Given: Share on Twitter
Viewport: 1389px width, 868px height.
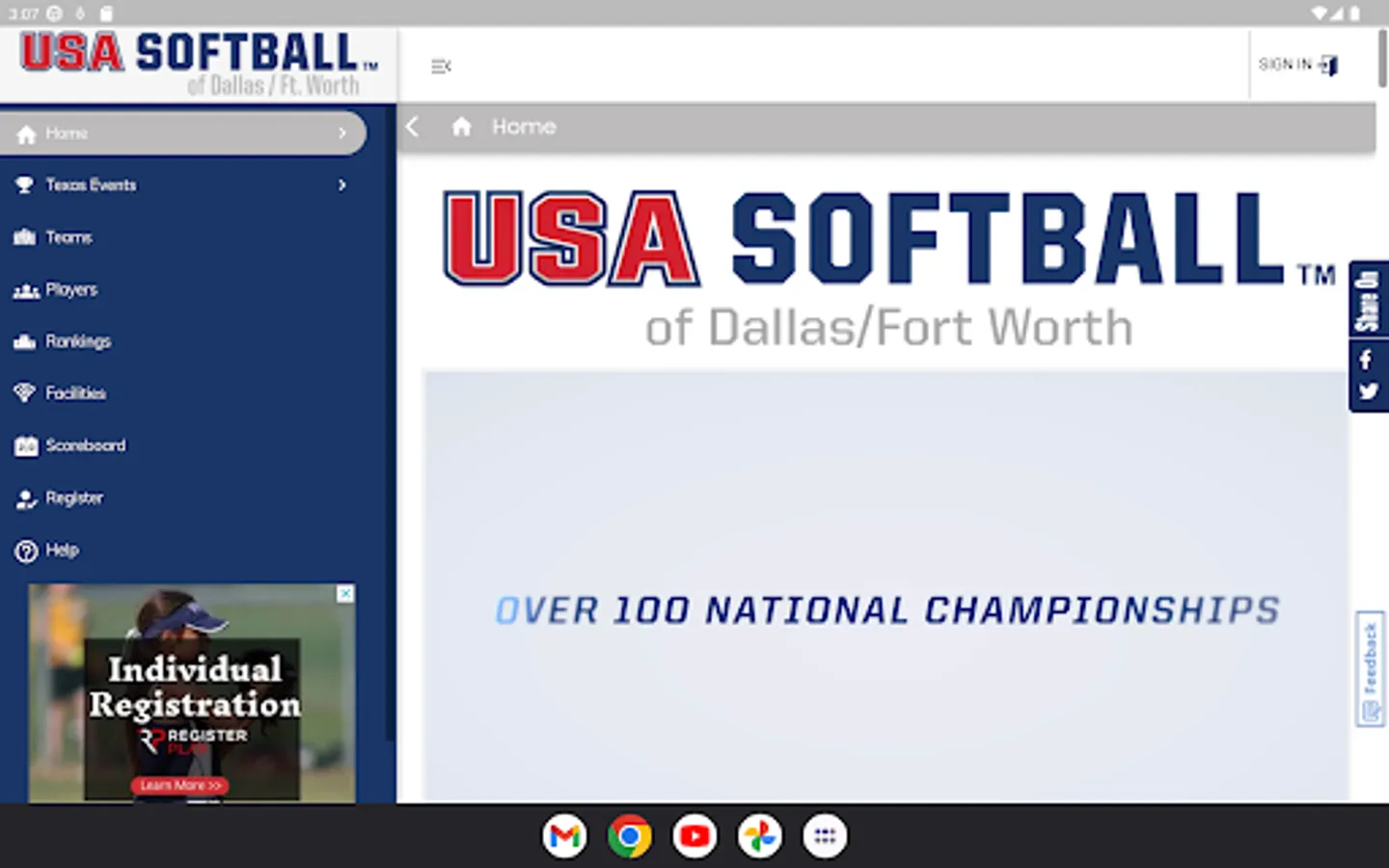Looking at the screenshot, I should (1368, 392).
